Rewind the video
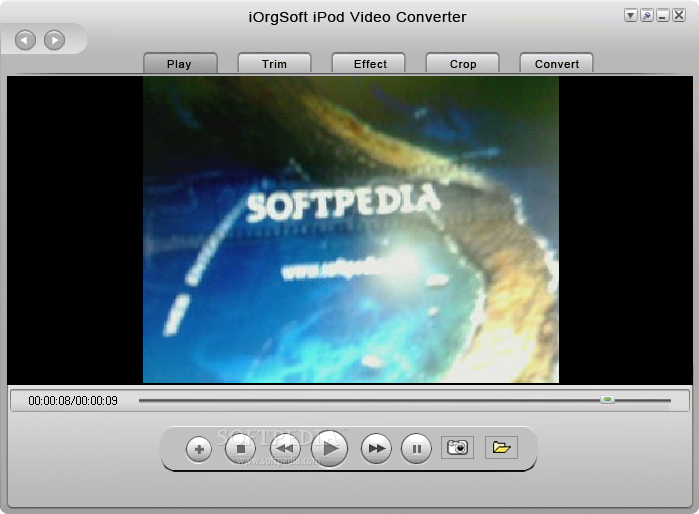 point(285,448)
